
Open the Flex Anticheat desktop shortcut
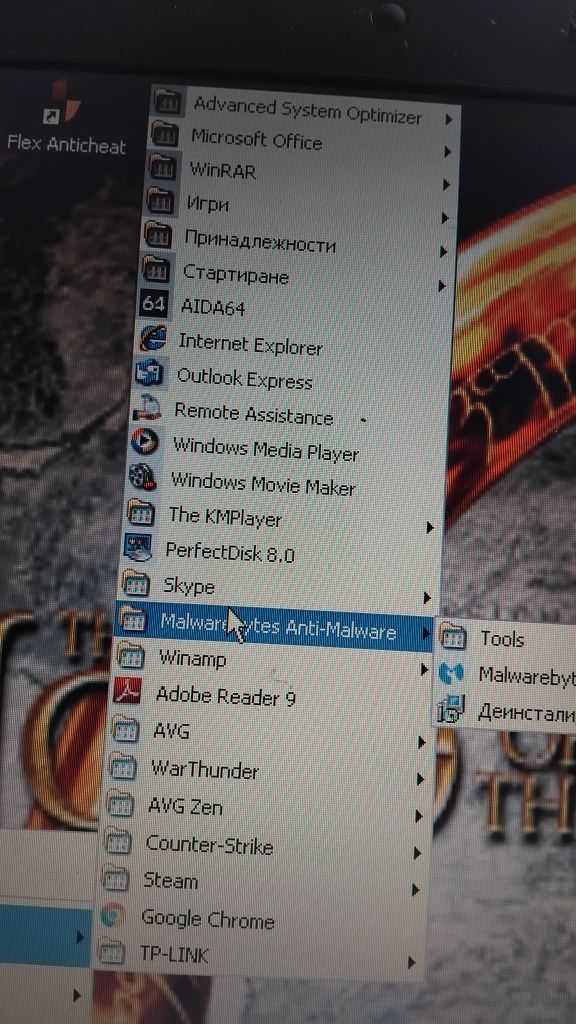pos(65,118)
